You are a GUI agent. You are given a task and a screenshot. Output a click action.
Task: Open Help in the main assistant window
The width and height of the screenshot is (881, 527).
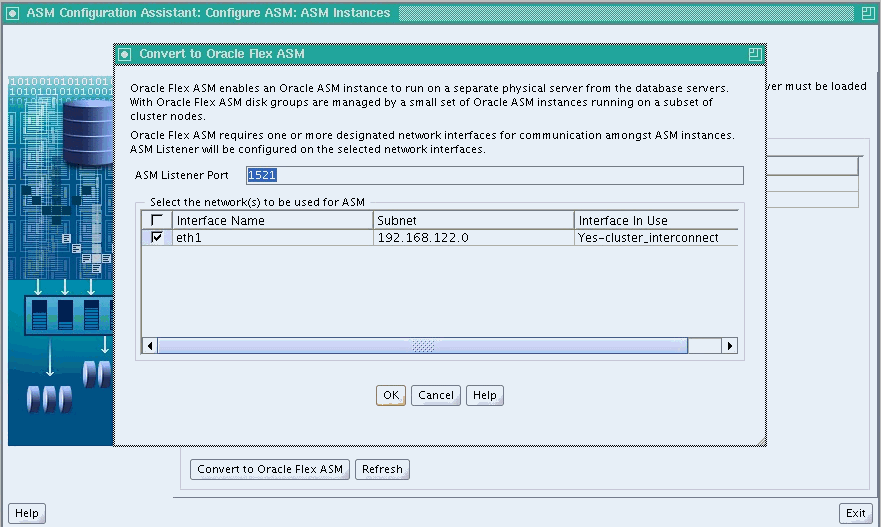click(26, 513)
